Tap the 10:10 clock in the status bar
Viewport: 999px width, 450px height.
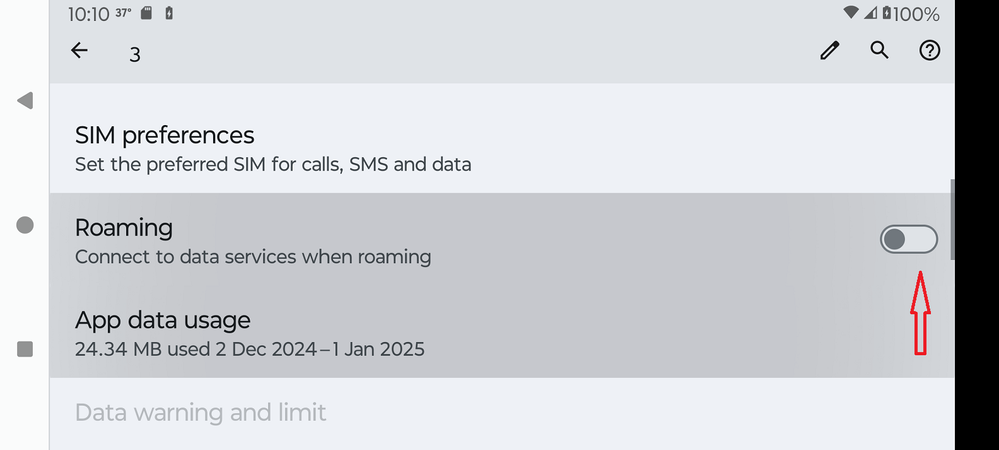click(88, 14)
